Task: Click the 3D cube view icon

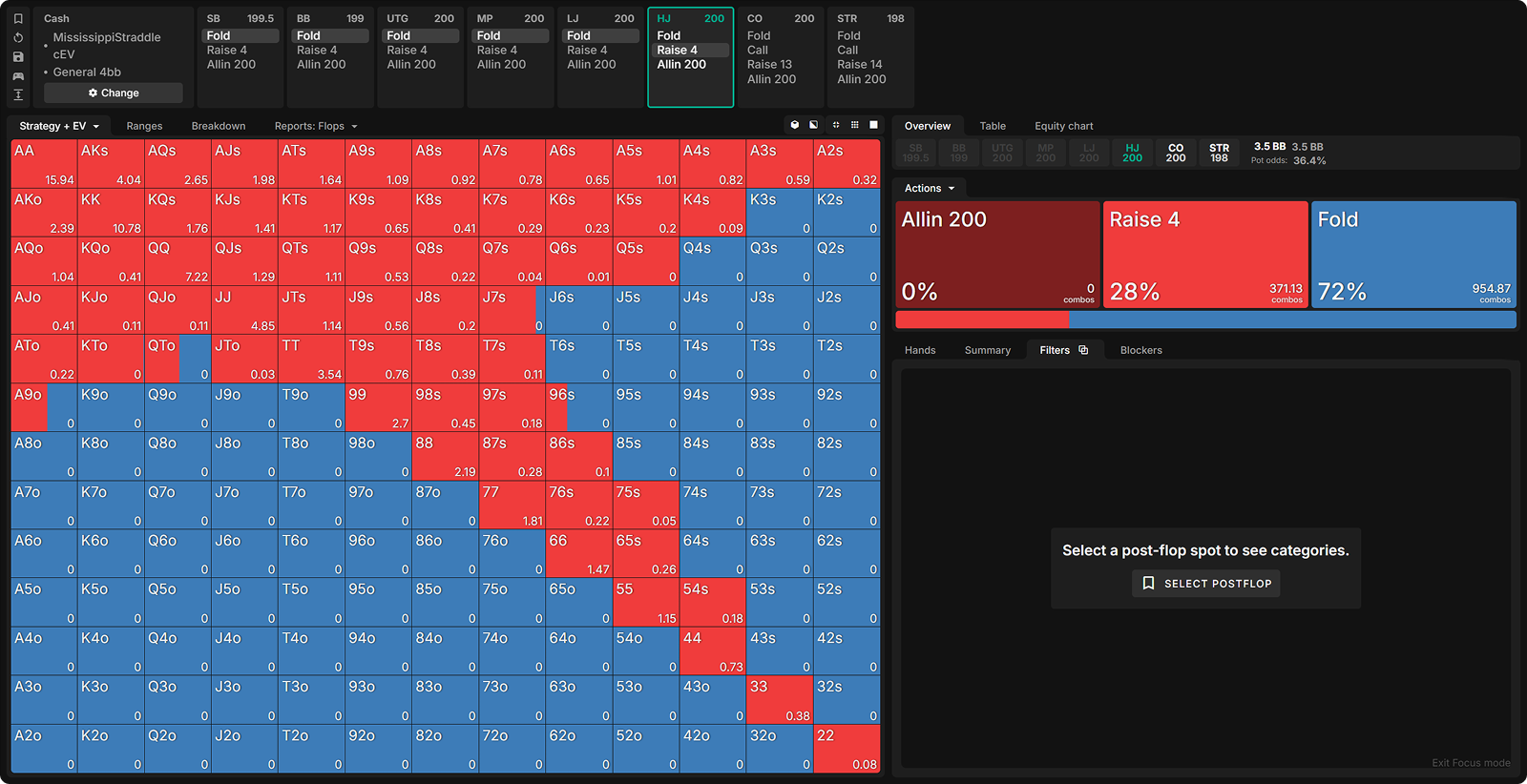Action: point(794,125)
